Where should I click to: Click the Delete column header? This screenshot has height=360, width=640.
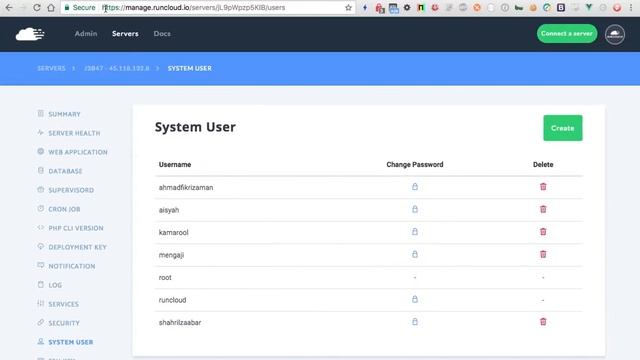click(x=543, y=164)
